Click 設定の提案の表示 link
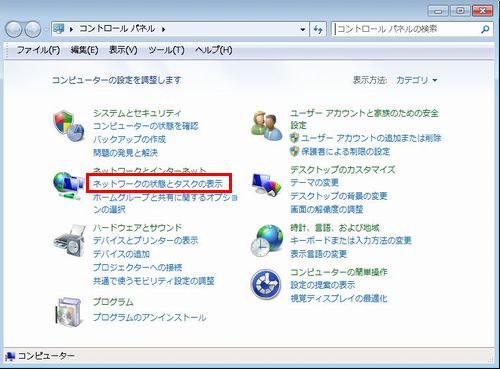 [322, 285]
